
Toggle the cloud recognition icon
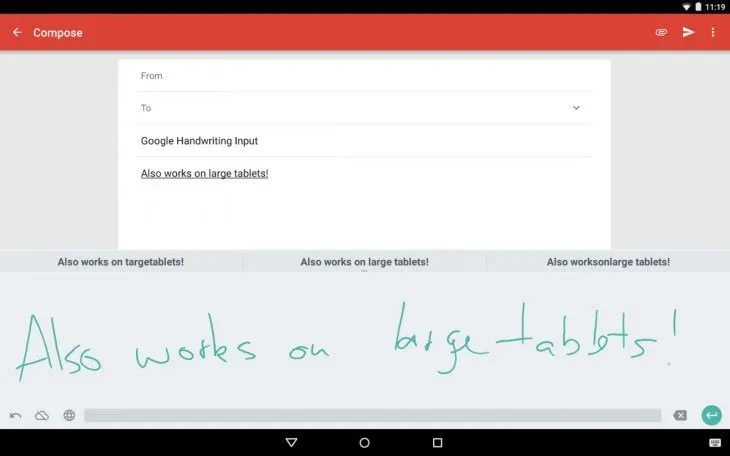[42, 415]
